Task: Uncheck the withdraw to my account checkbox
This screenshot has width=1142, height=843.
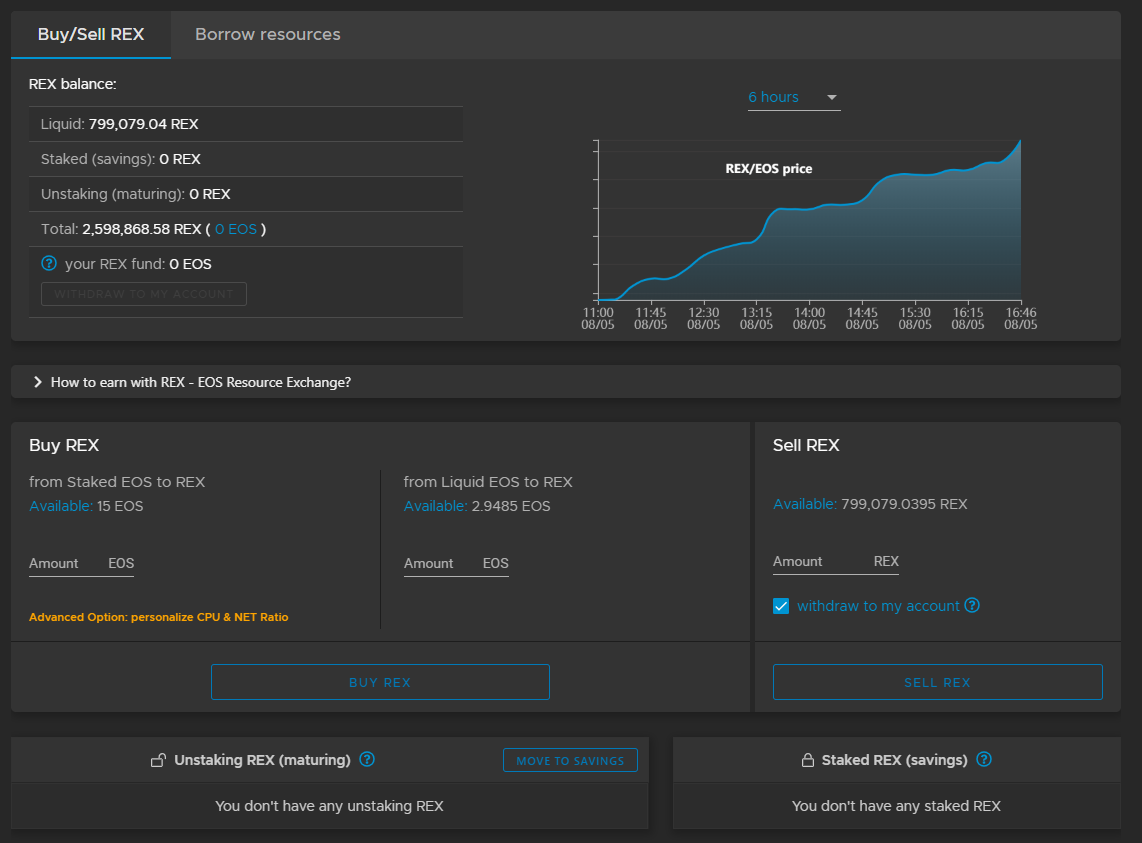Action: tap(781, 606)
